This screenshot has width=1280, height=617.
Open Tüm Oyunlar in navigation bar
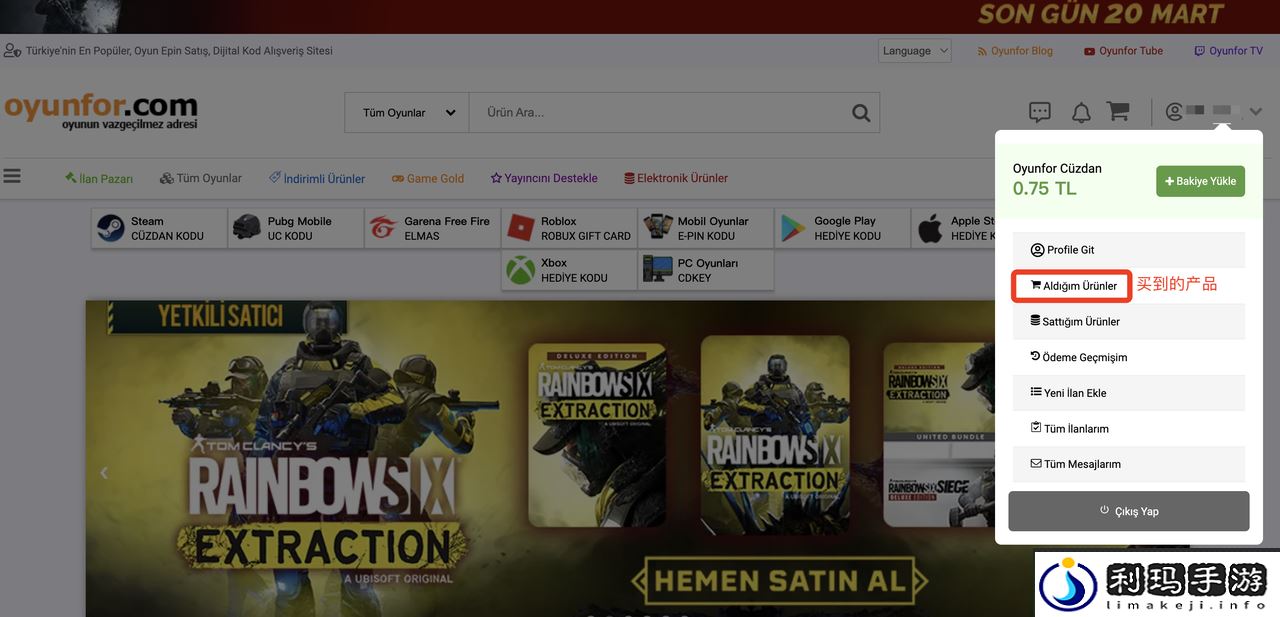(201, 178)
